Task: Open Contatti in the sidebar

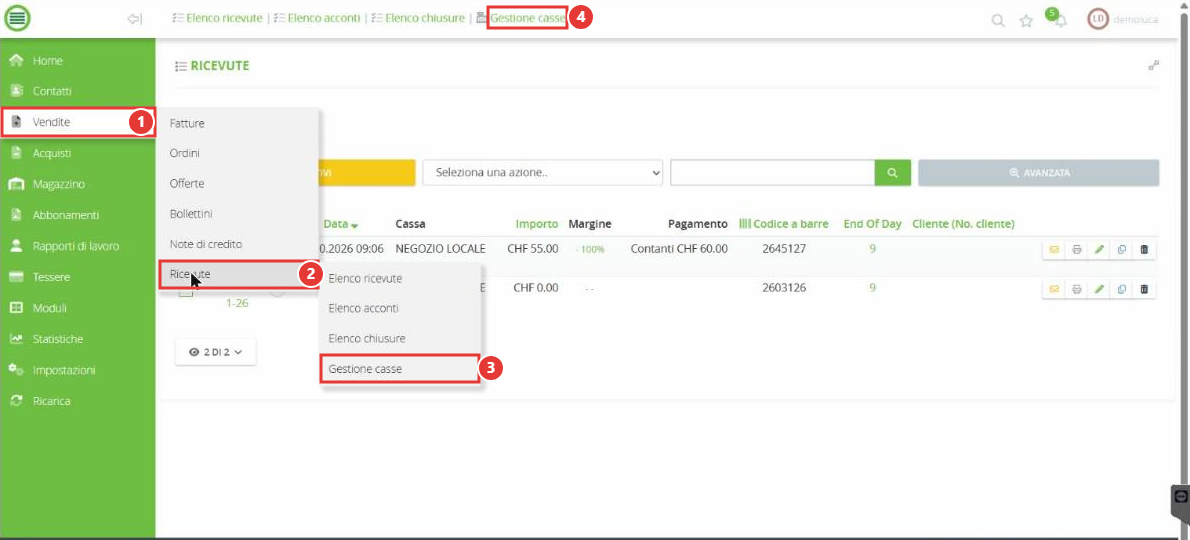Action: point(77,91)
